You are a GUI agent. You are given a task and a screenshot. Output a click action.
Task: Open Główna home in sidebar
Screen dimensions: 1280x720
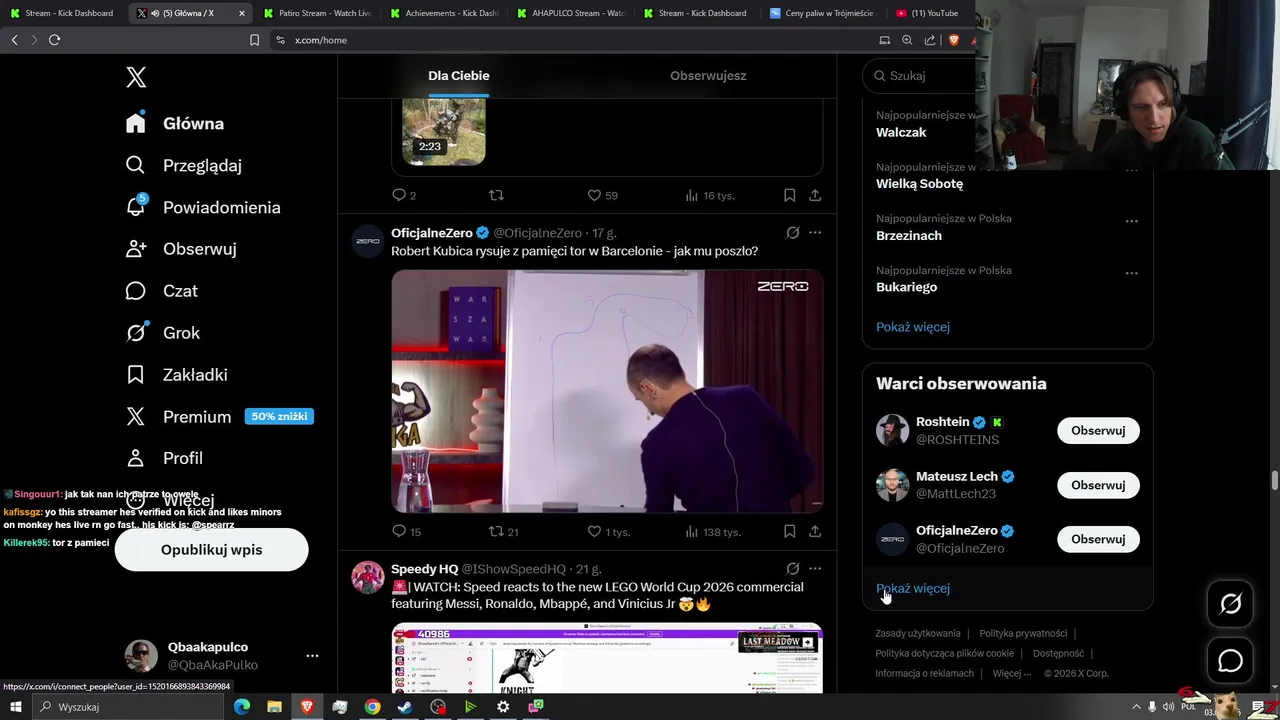pos(175,123)
